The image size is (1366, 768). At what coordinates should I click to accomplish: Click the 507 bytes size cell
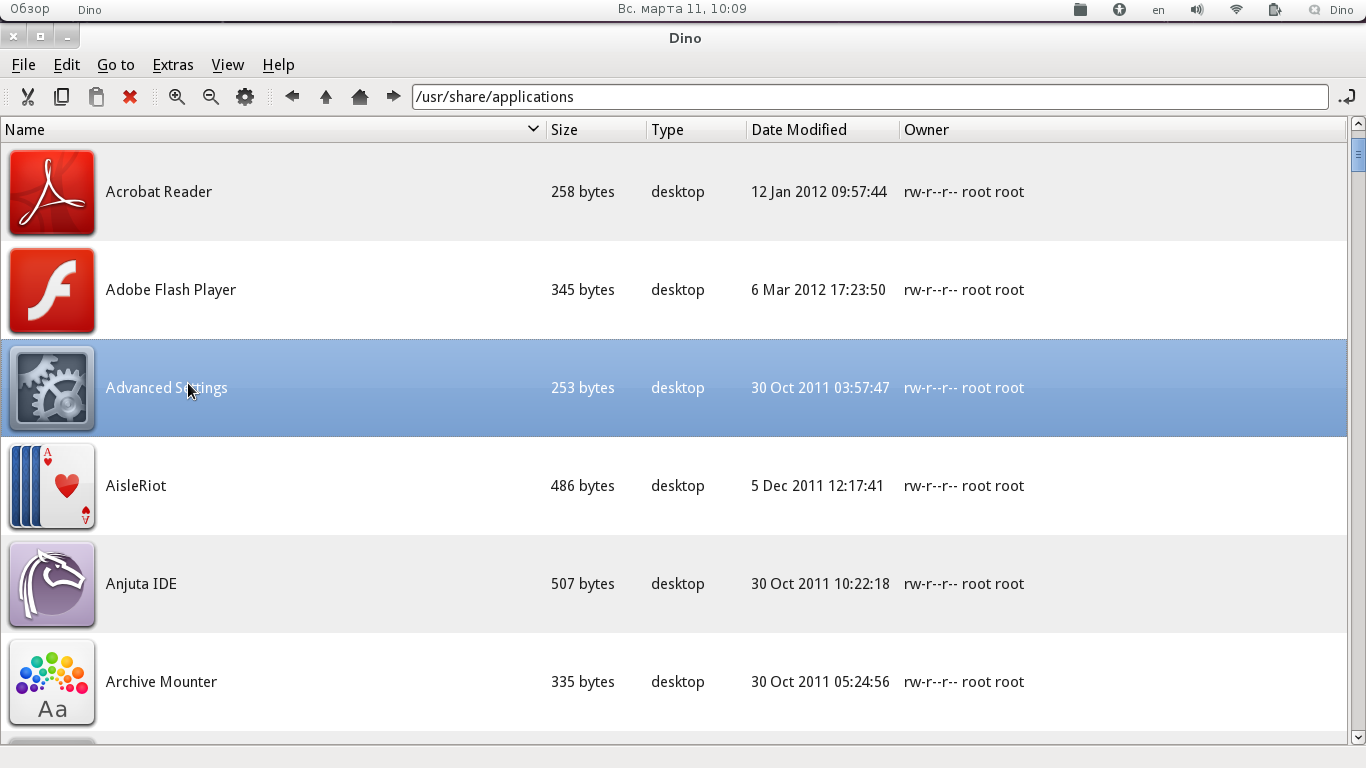pos(583,584)
